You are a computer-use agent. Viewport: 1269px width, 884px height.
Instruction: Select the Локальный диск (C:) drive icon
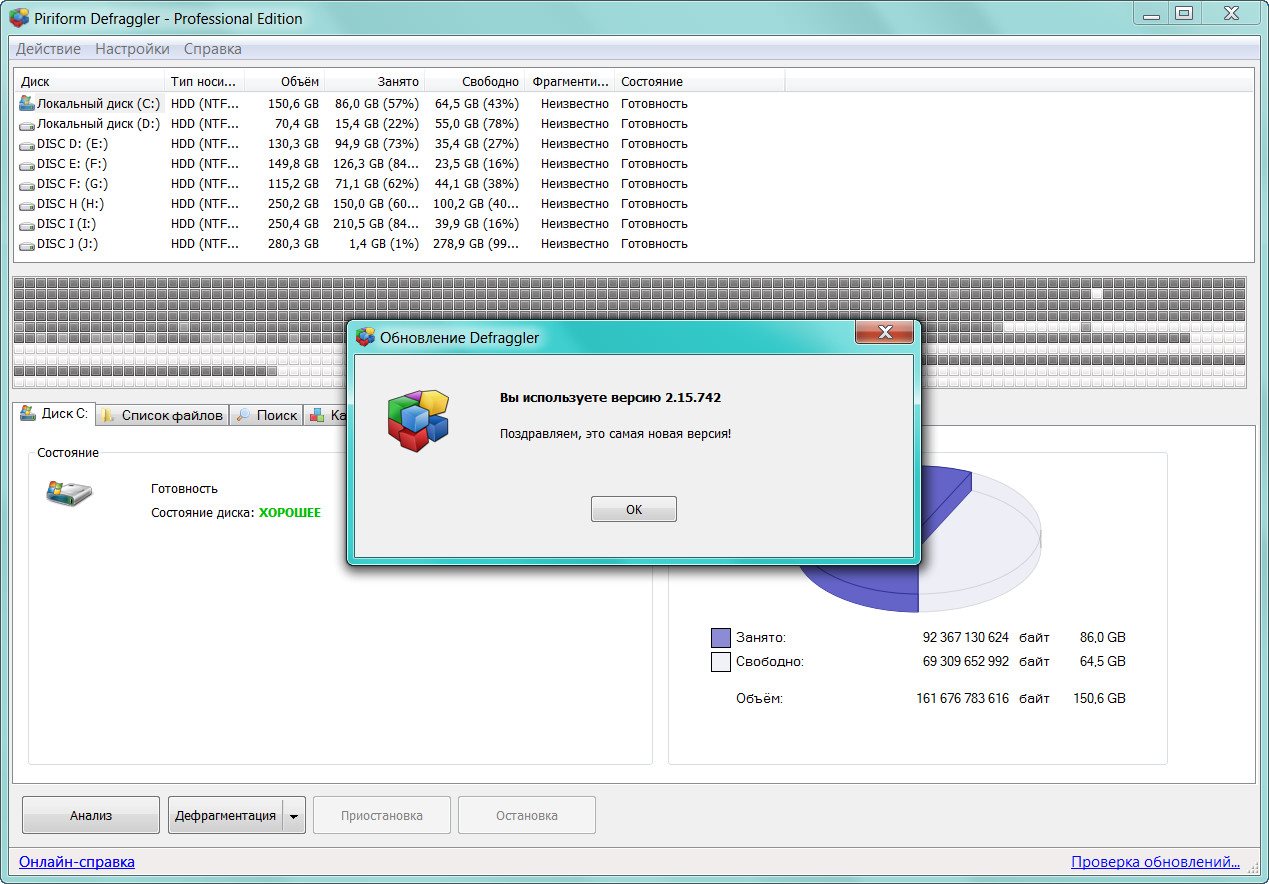(x=27, y=103)
